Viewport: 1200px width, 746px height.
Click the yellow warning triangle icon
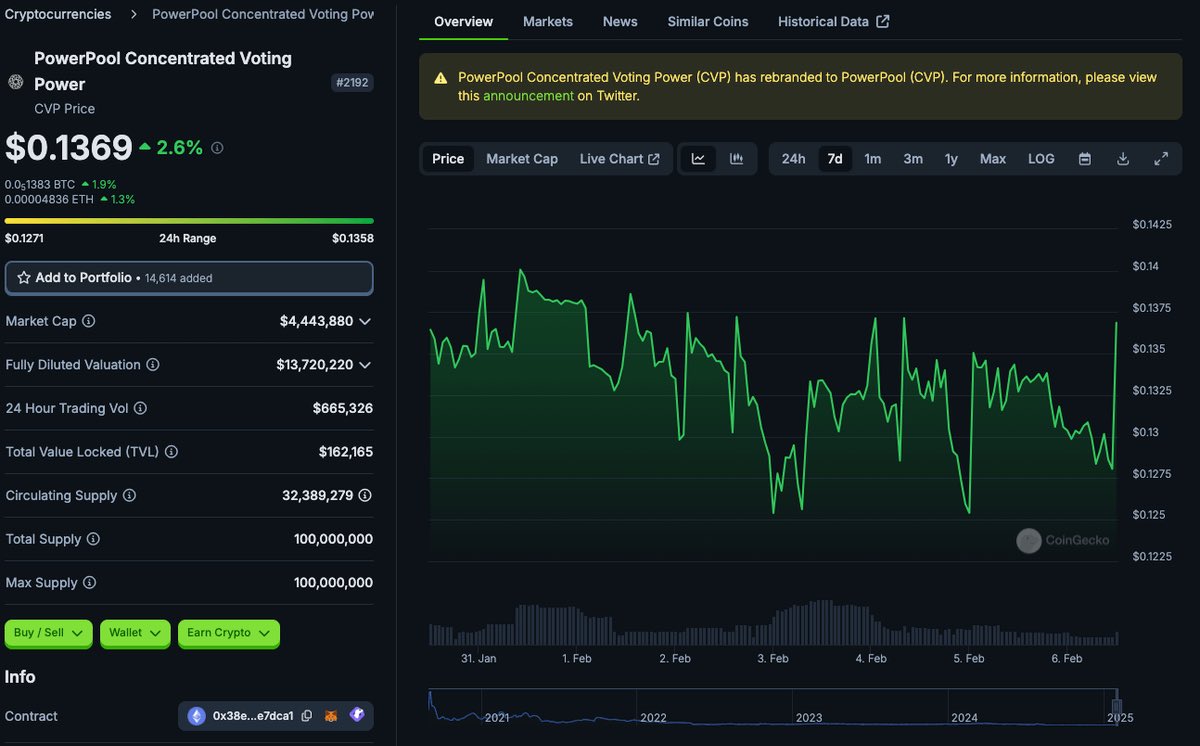(440, 78)
